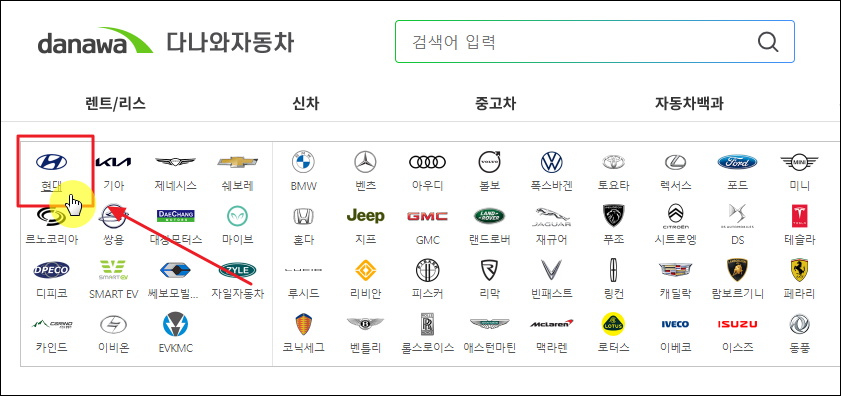
Task: Click the red Tesla logo
Action: [x=799, y=216]
